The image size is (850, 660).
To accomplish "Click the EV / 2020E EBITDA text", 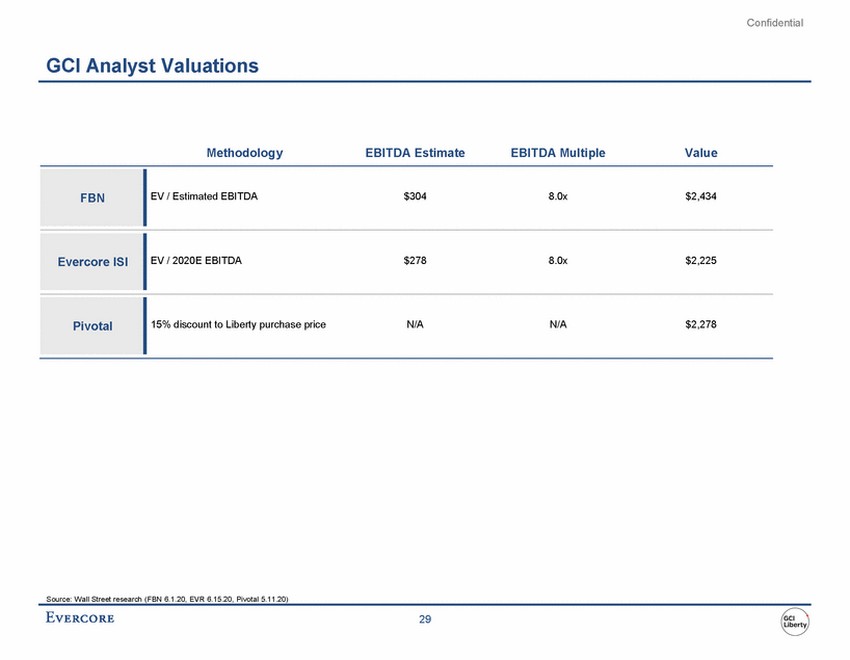I will (x=196, y=261).
